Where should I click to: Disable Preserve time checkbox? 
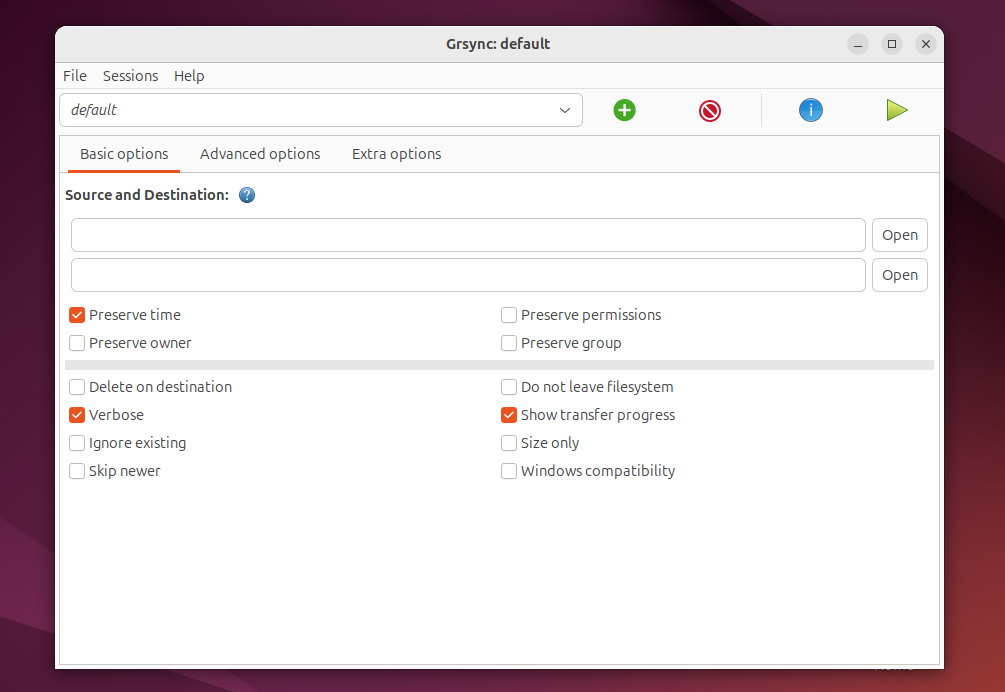[x=77, y=315]
